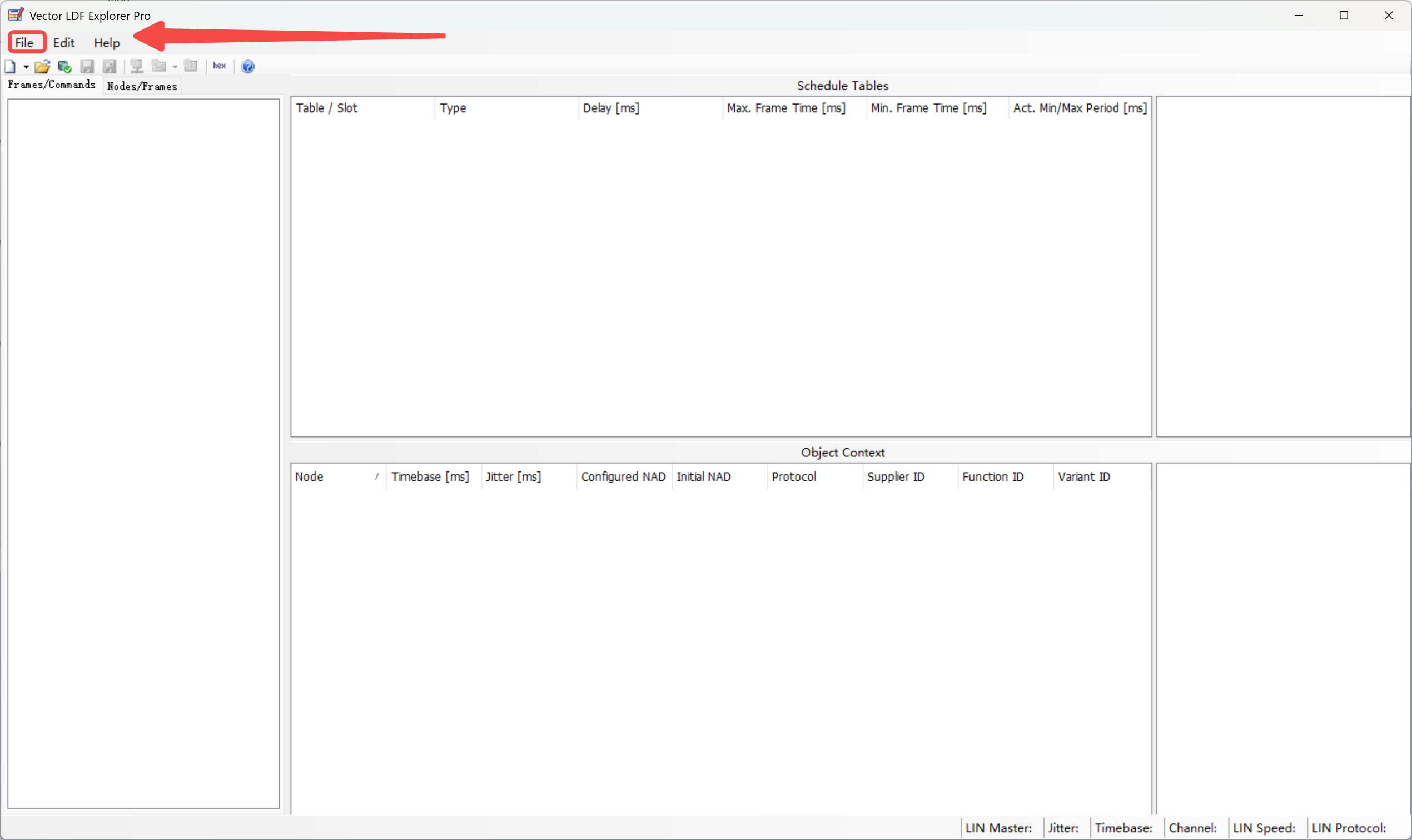This screenshot has height=840, width=1412.
Task: Switch to the Nodes/Frames tab
Action: click(x=142, y=86)
